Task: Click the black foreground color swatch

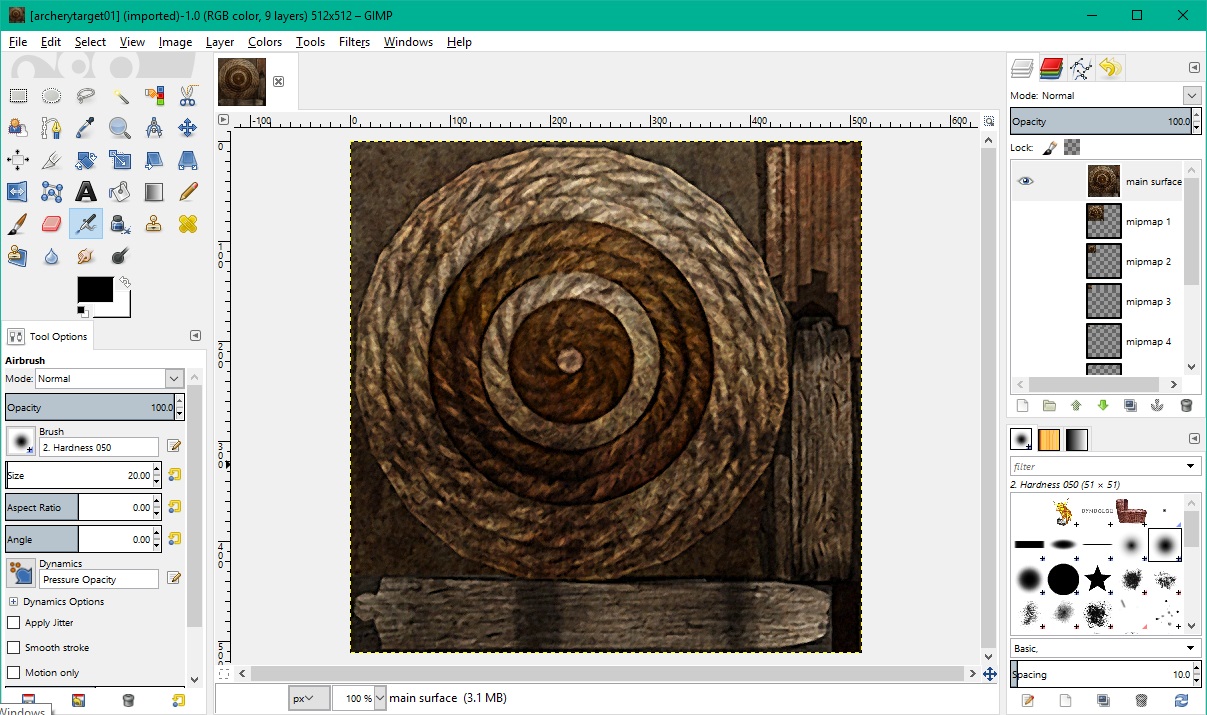Action: coord(95,290)
